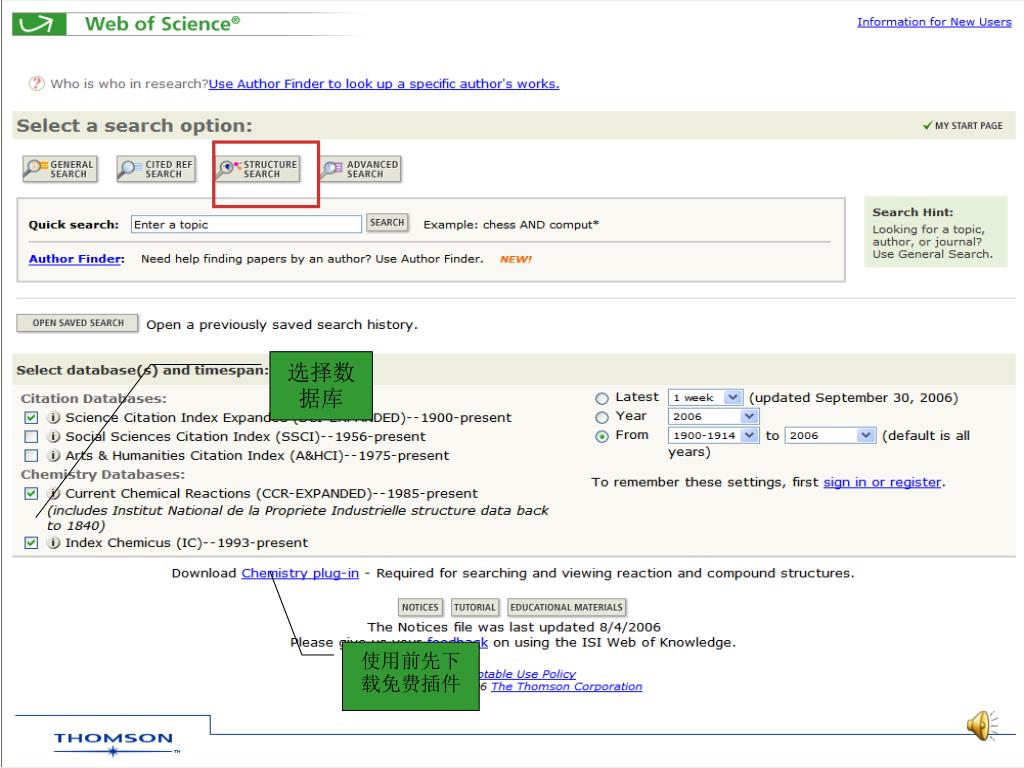This screenshot has width=1024, height=768.
Task: Open the Notices button
Action: click(x=420, y=607)
